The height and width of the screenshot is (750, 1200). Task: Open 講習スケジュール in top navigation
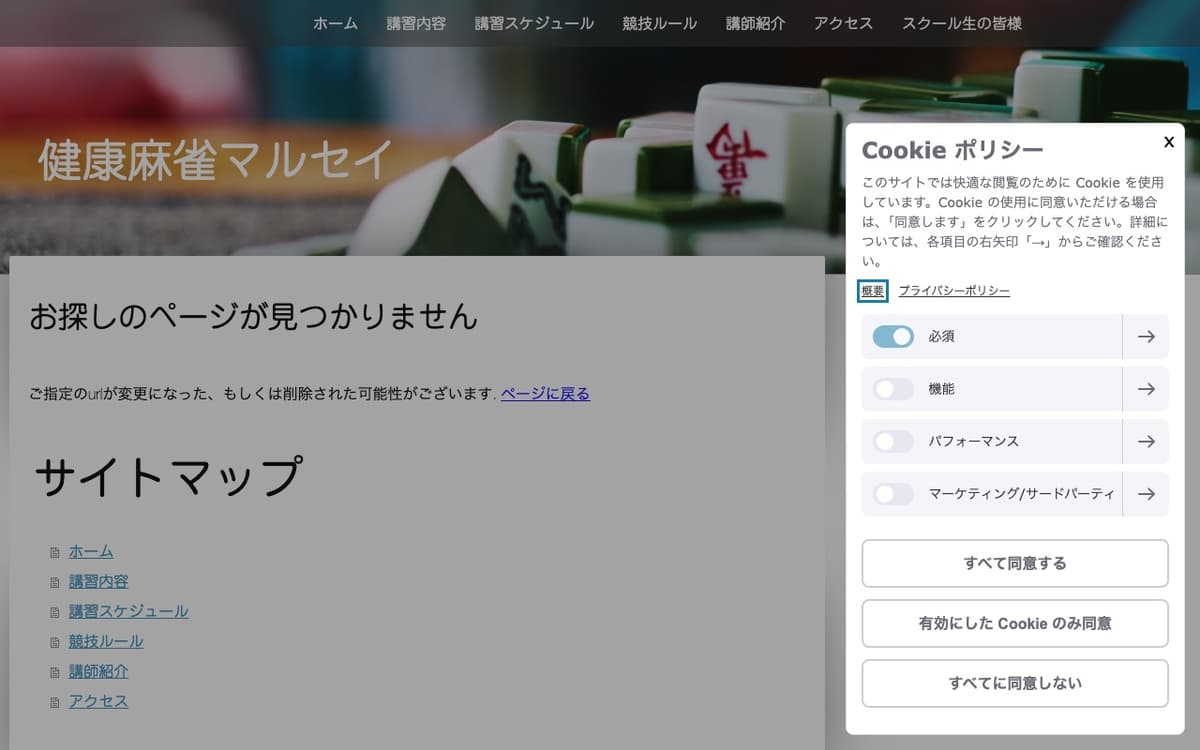(x=534, y=23)
